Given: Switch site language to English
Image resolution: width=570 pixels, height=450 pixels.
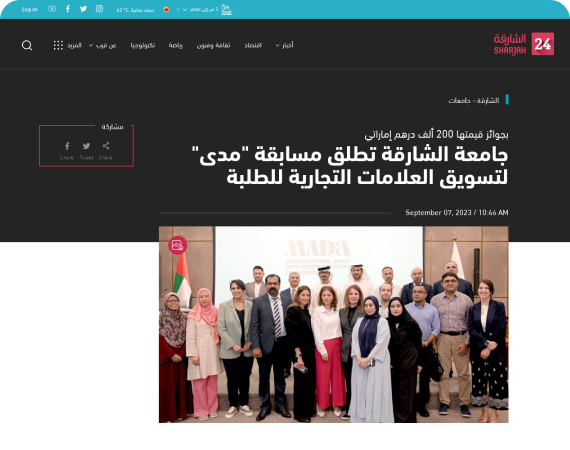Looking at the screenshot, I should tap(30, 9).
